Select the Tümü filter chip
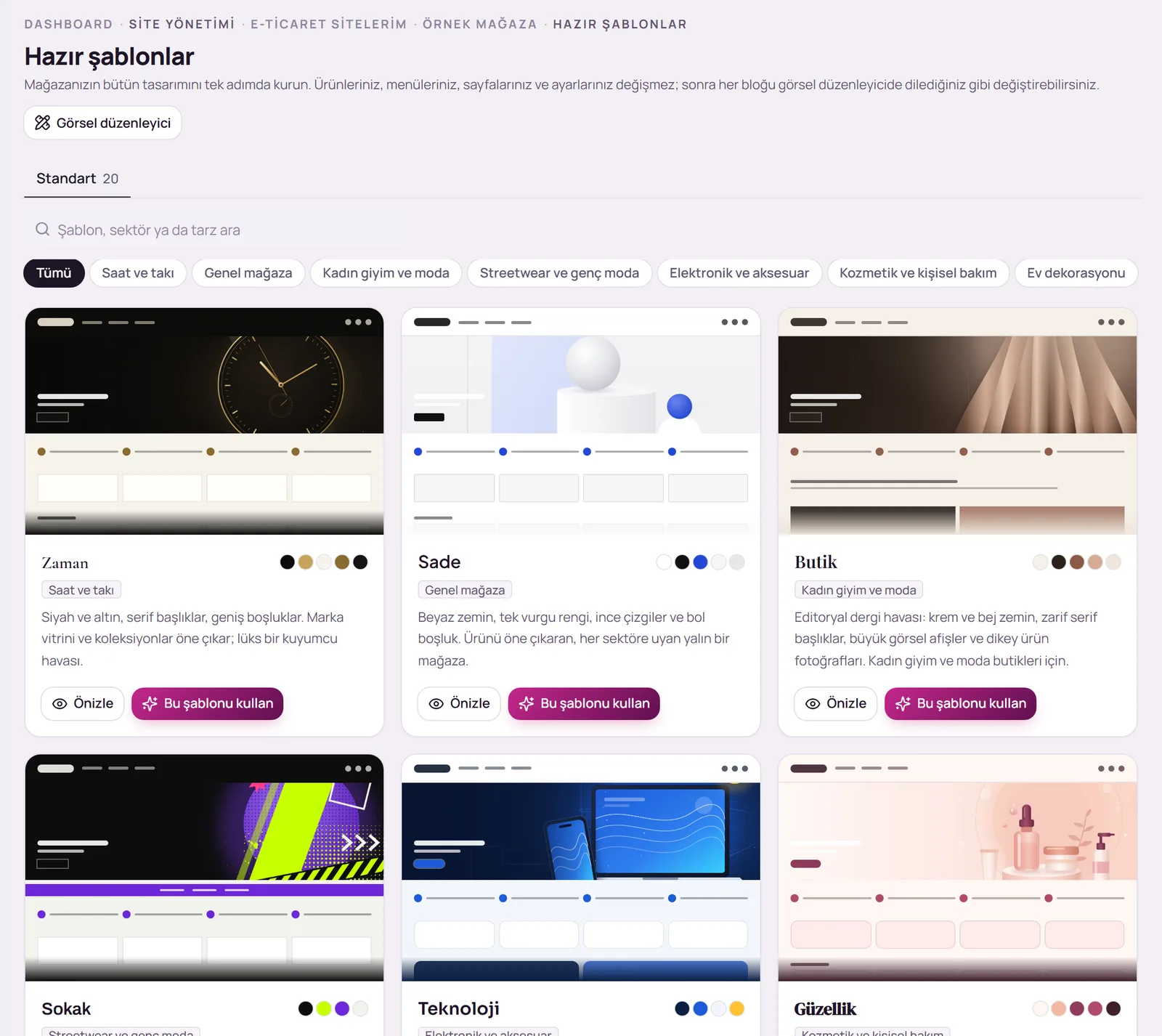 (54, 273)
